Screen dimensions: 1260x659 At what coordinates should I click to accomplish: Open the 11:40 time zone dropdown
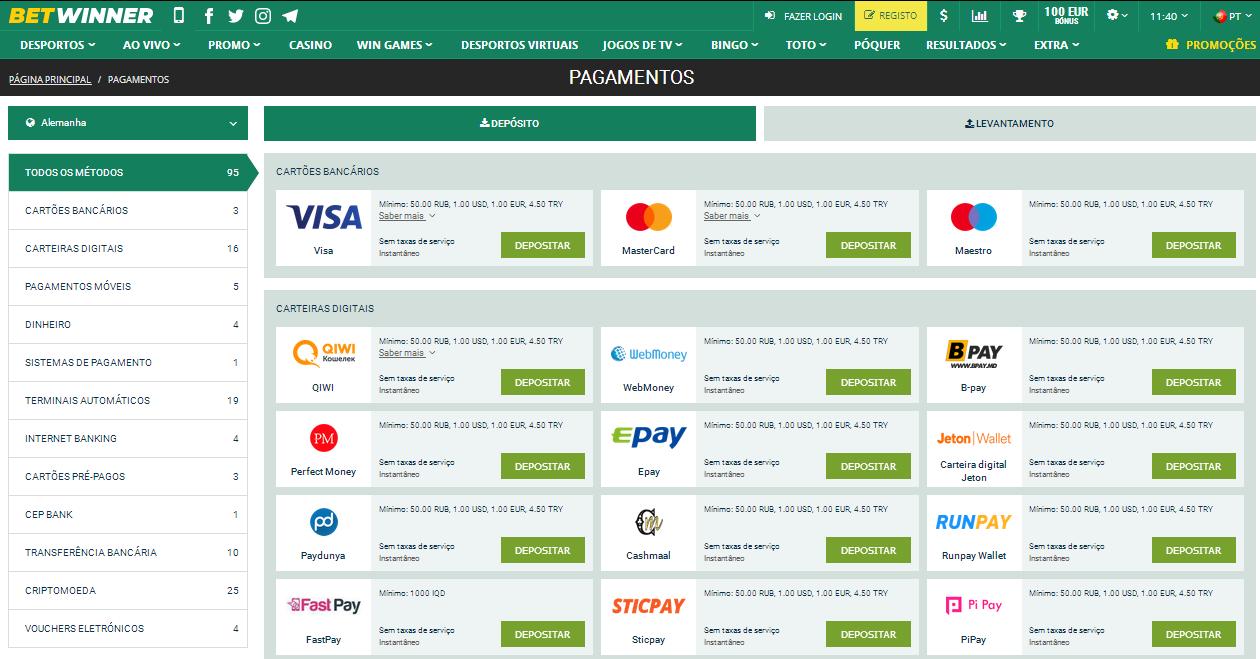click(x=1169, y=16)
